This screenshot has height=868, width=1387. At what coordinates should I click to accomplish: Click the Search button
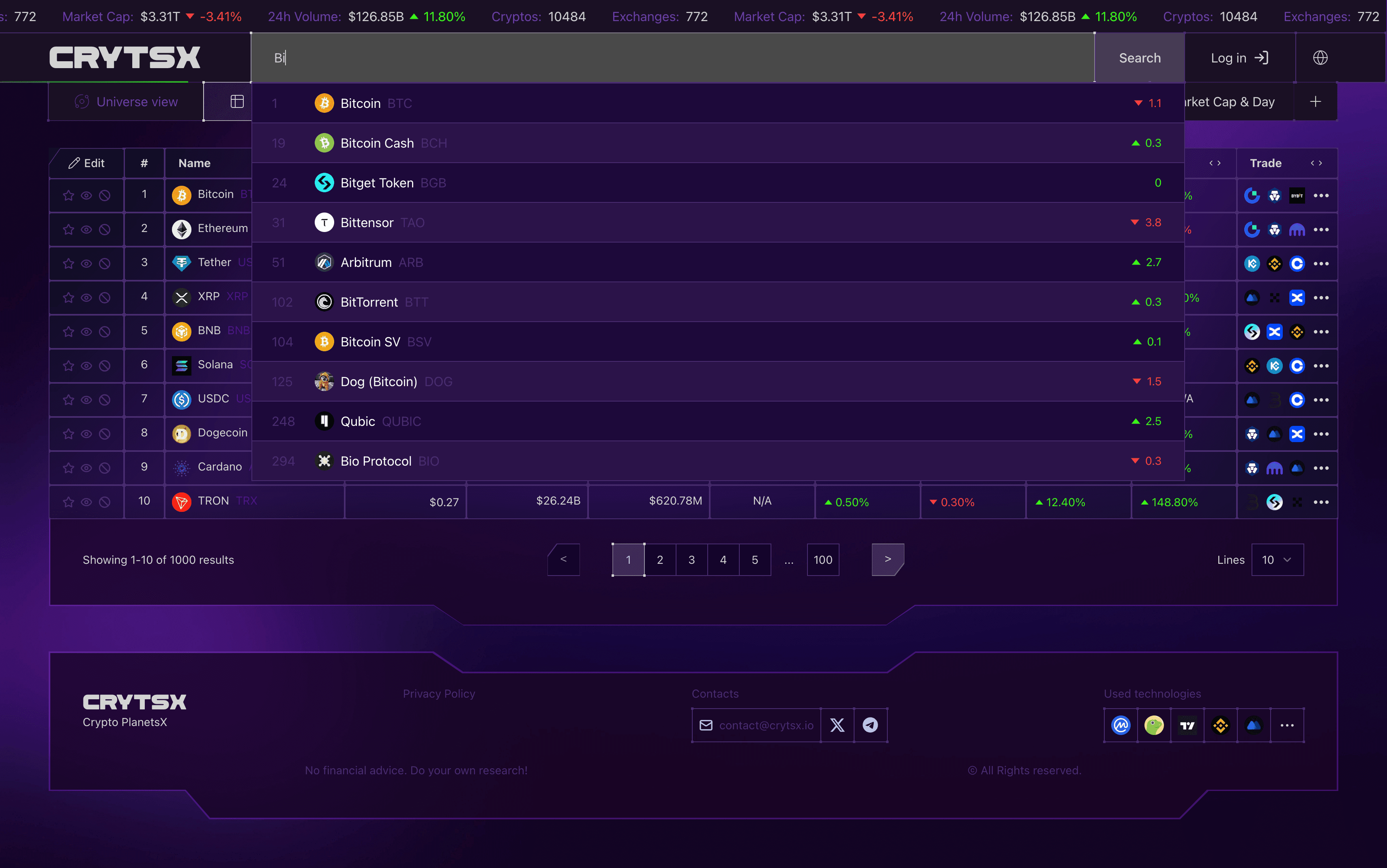pos(1140,58)
